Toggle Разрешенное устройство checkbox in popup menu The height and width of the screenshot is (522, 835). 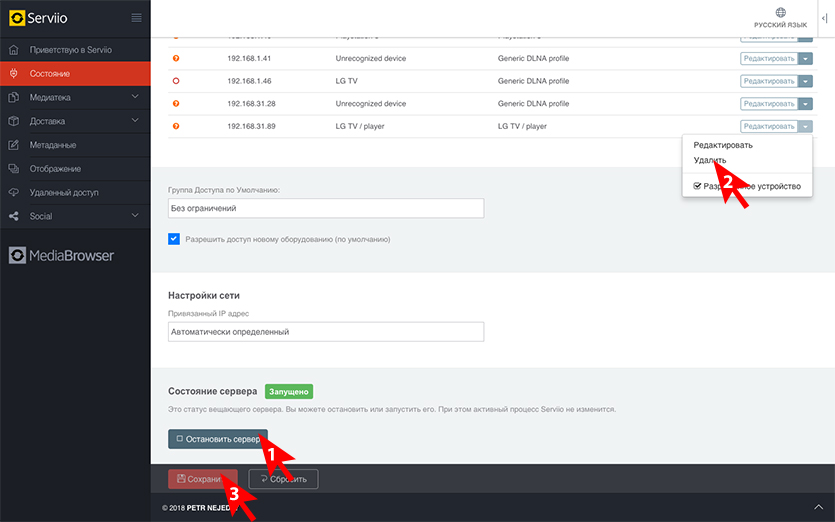[x=698, y=185]
